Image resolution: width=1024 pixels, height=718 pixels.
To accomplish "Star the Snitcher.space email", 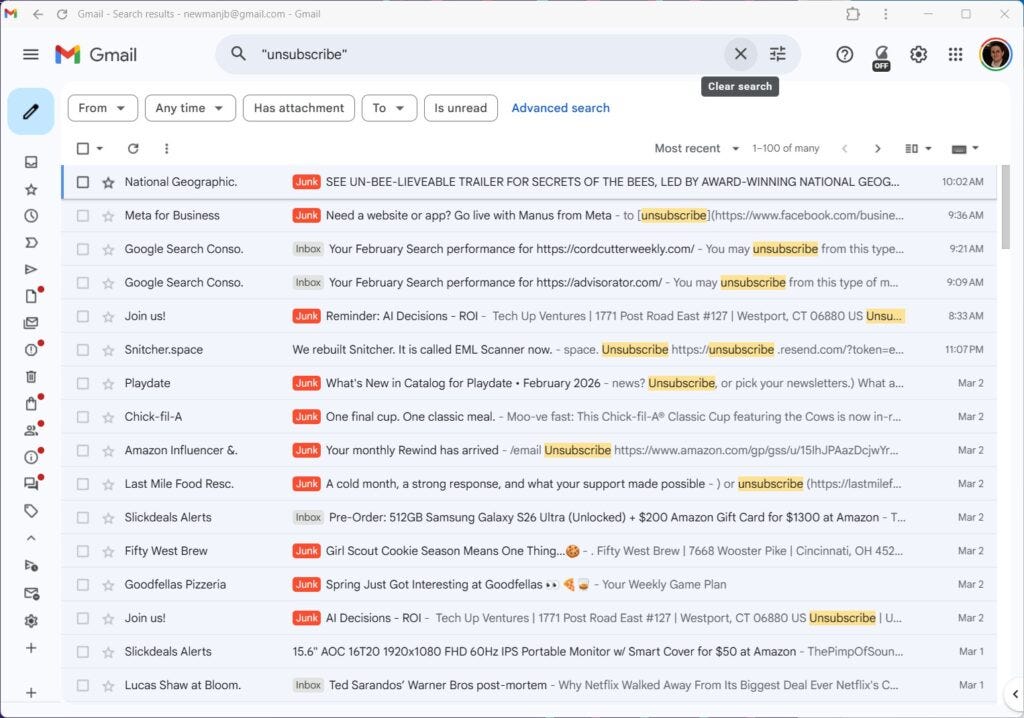I will coord(108,350).
